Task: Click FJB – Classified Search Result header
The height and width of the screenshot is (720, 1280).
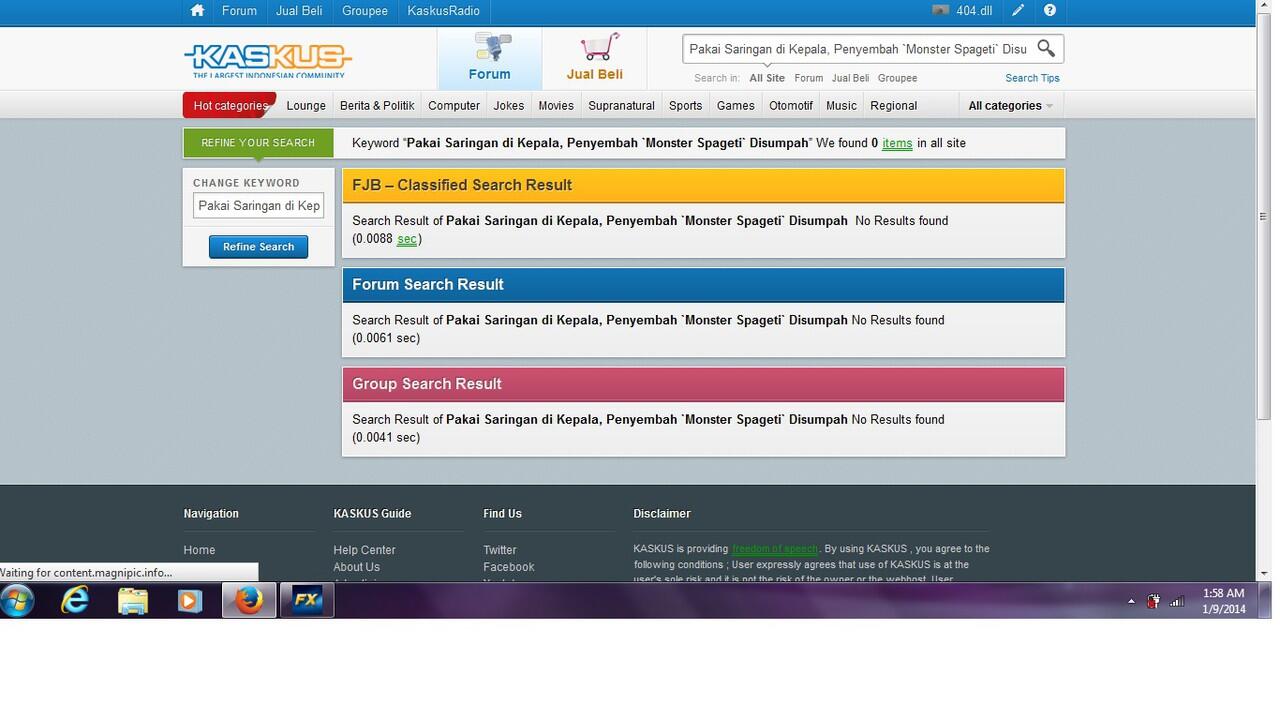Action: click(x=703, y=185)
